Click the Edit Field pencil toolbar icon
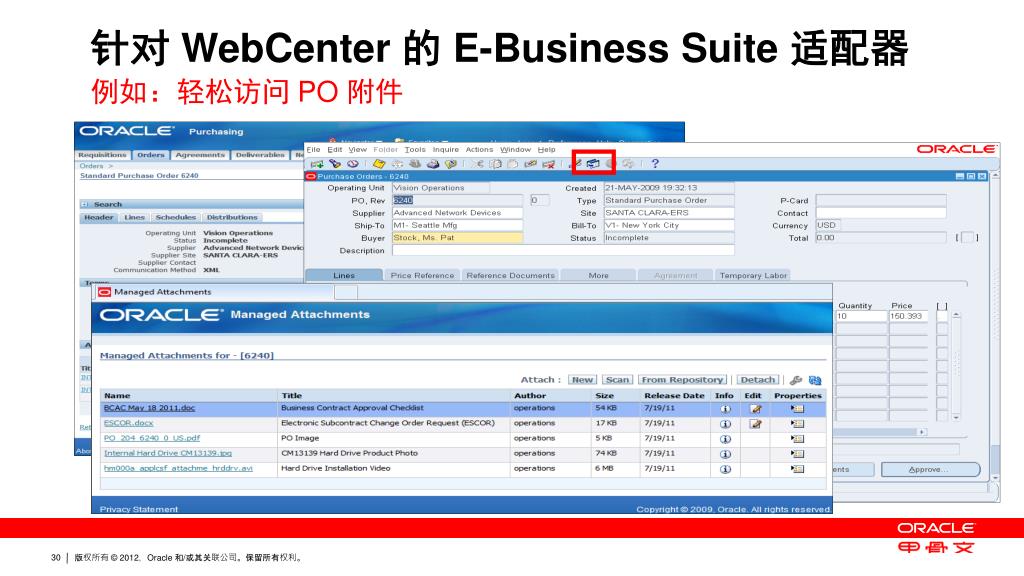 (x=576, y=164)
